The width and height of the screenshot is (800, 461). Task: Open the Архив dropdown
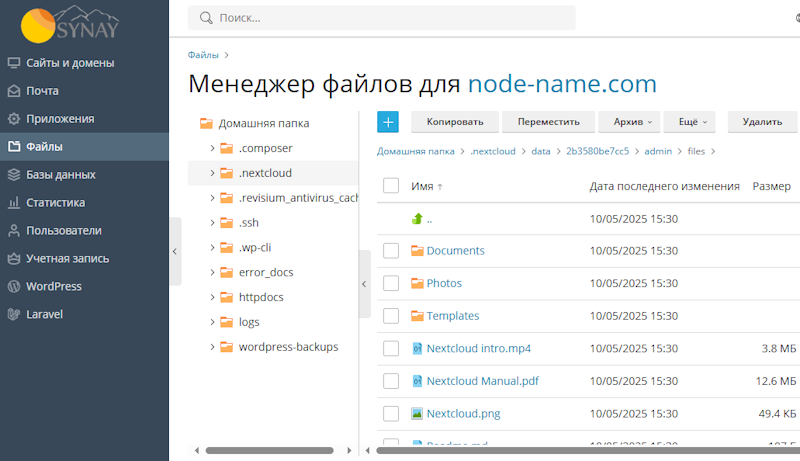point(629,122)
